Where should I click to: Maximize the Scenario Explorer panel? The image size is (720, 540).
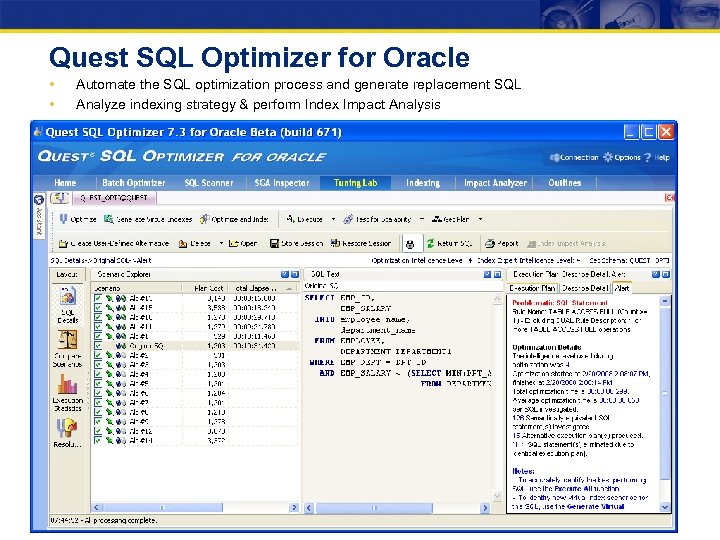(x=295, y=274)
